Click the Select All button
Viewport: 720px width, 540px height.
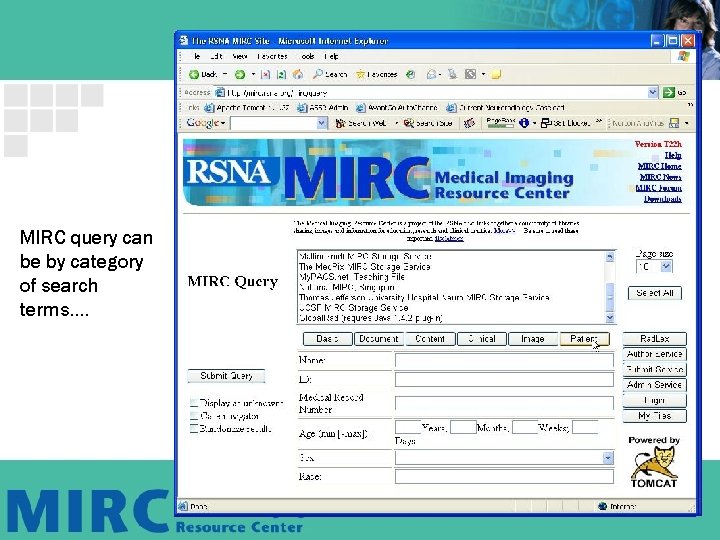point(655,293)
